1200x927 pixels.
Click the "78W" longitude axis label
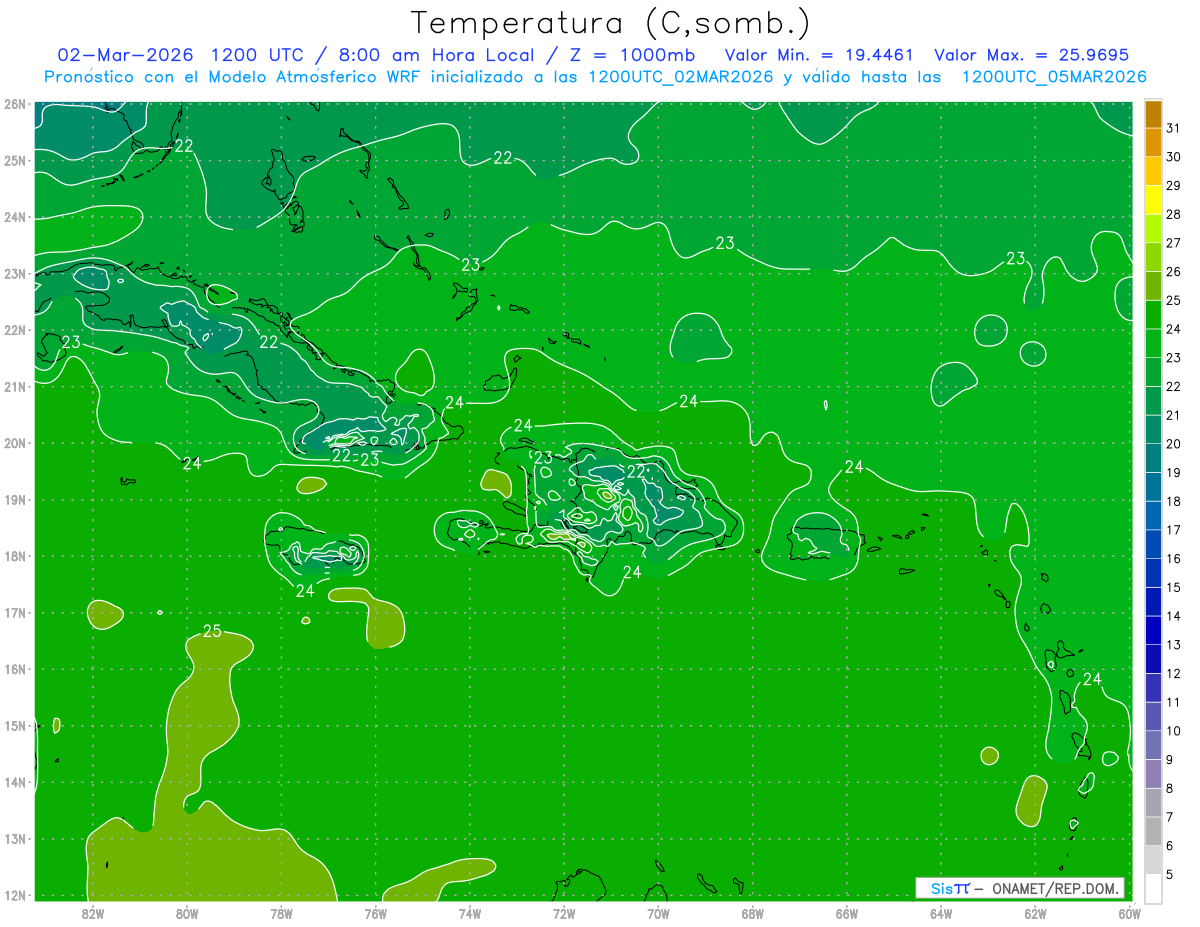[x=281, y=913]
